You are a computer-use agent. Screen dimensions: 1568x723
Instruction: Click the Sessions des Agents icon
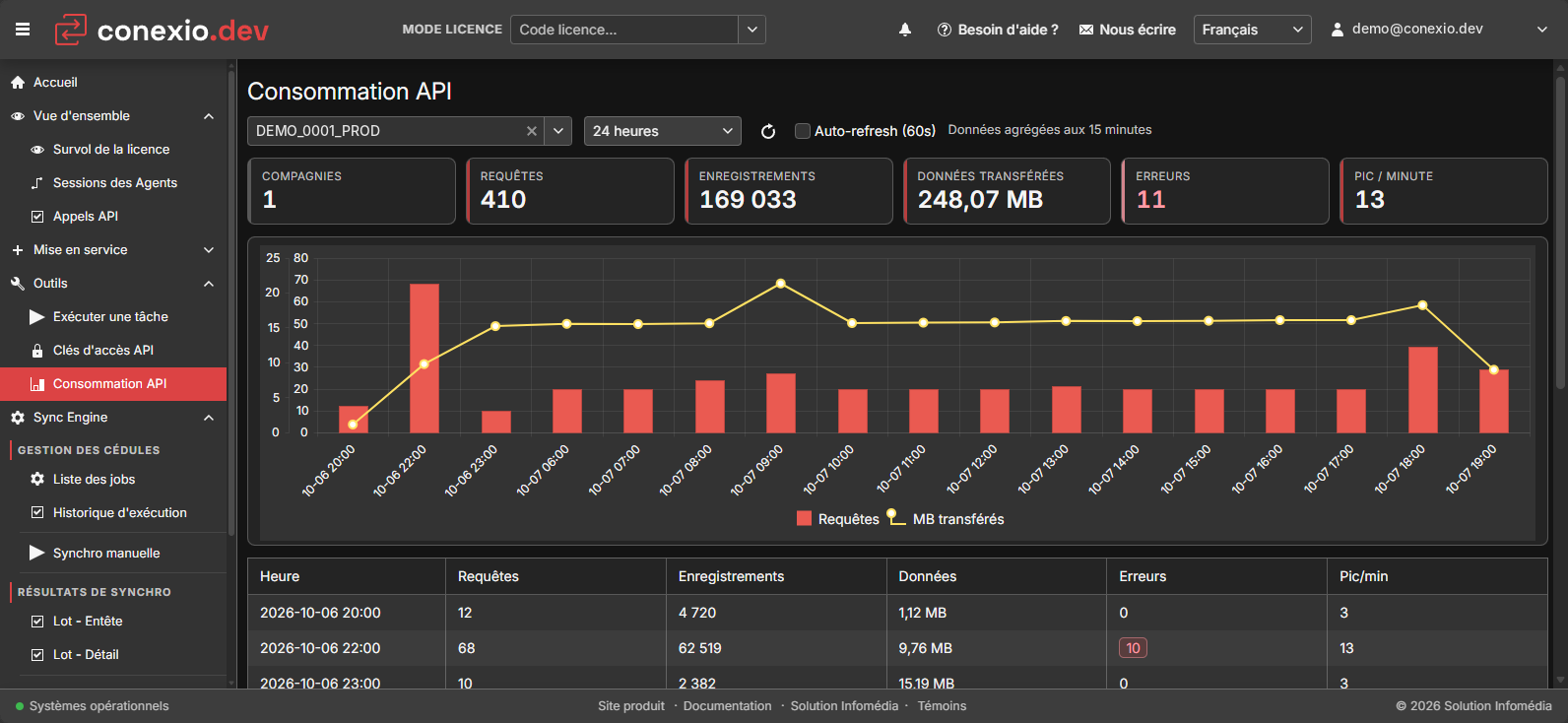pos(37,183)
